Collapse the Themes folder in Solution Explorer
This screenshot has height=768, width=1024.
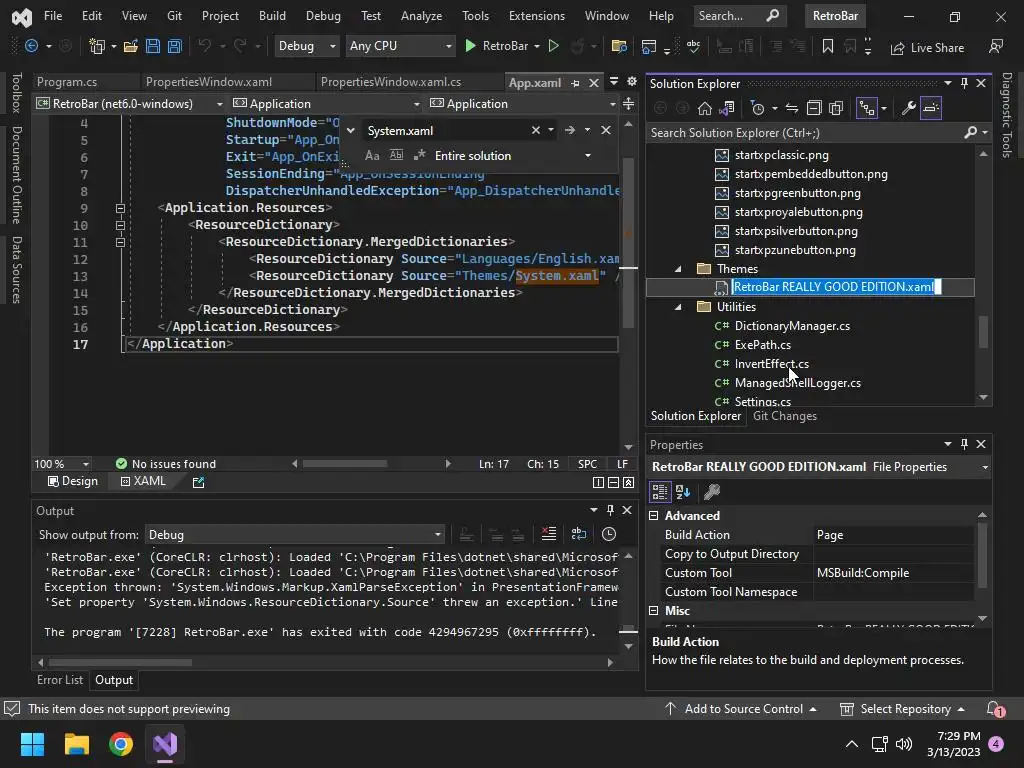click(x=678, y=269)
